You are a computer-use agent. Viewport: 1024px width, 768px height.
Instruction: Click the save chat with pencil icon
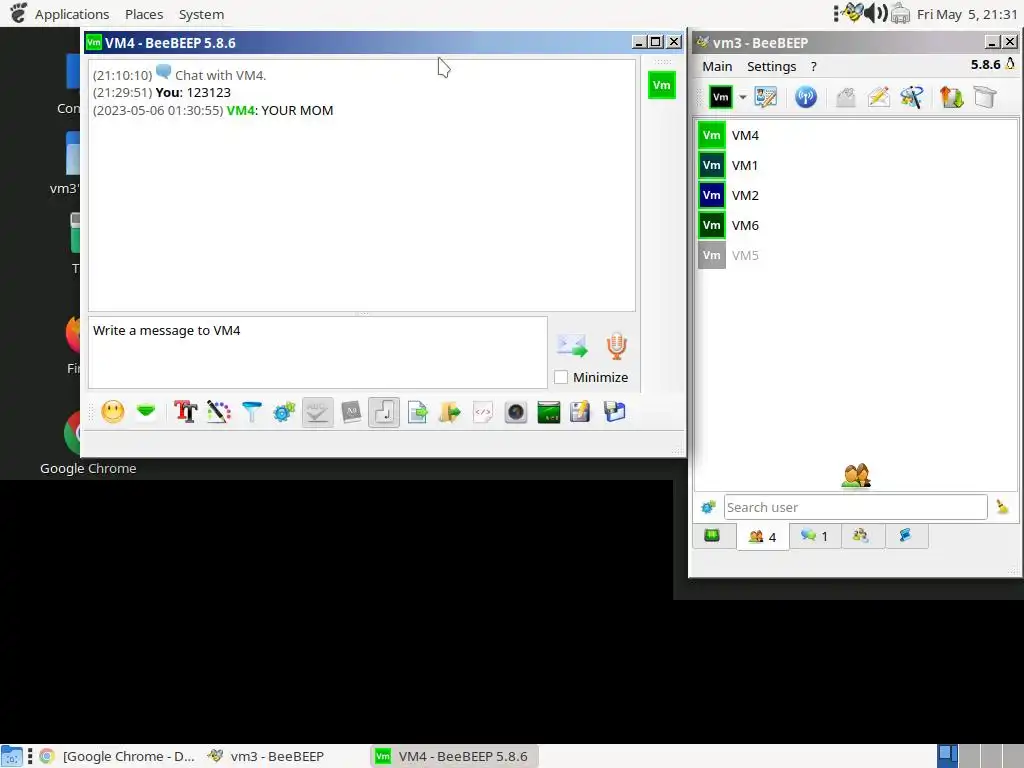pyautogui.click(x=580, y=412)
